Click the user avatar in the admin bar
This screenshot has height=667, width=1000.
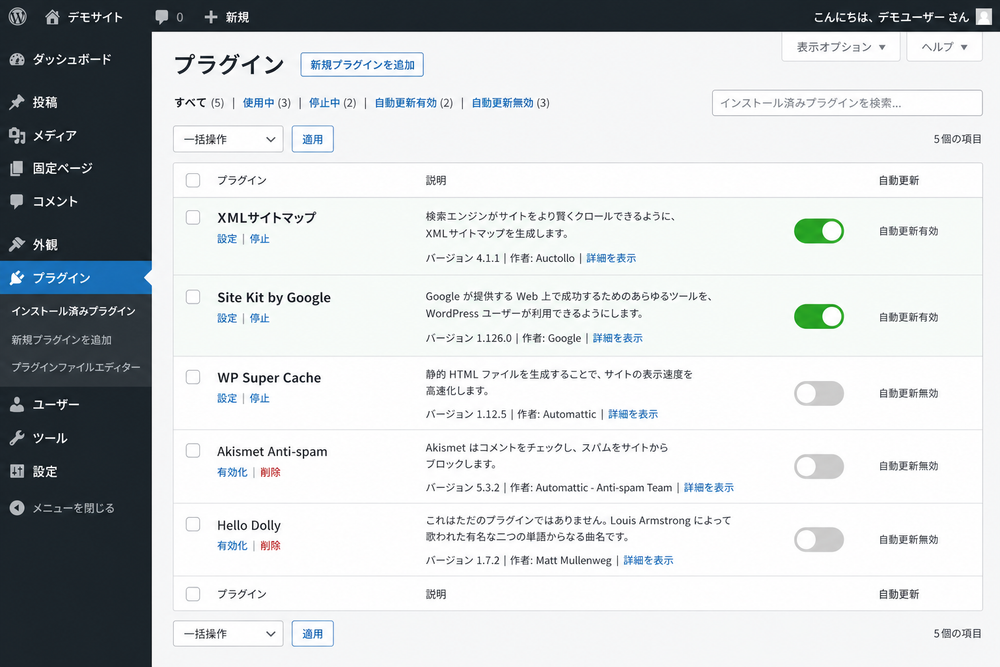pyautogui.click(x=983, y=17)
